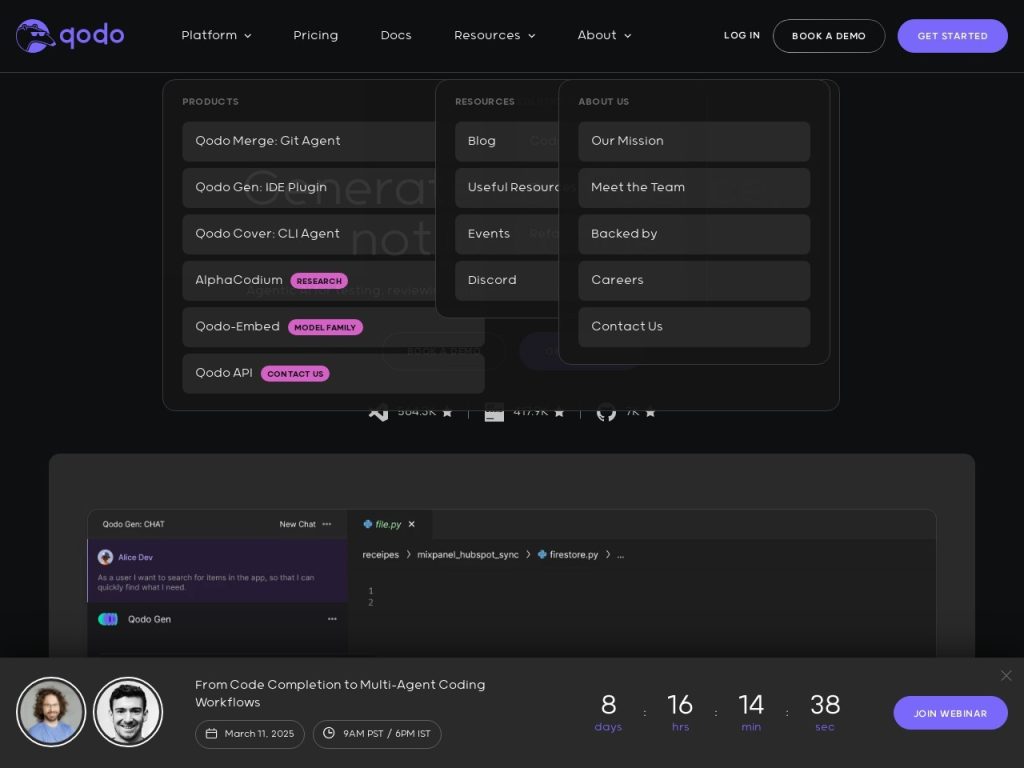Click the mixpanel_hubspot_sync breadcrumb
The width and height of the screenshot is (1024, 768).
click(x=468, y=554)
